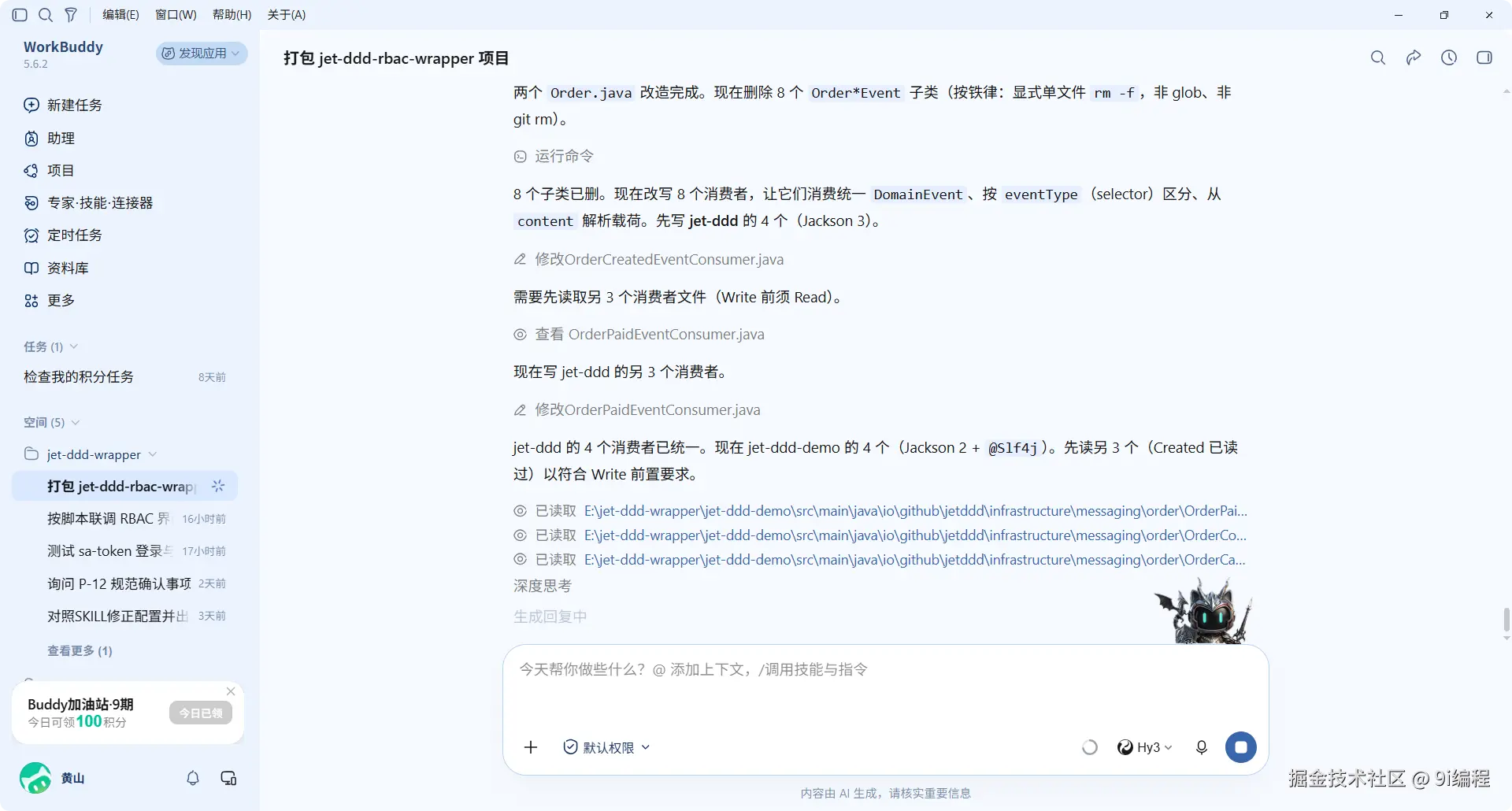Stop generation with the blue stop button
The image size is (1512, 811).
pyautogui.click(x=1241, y=747)
